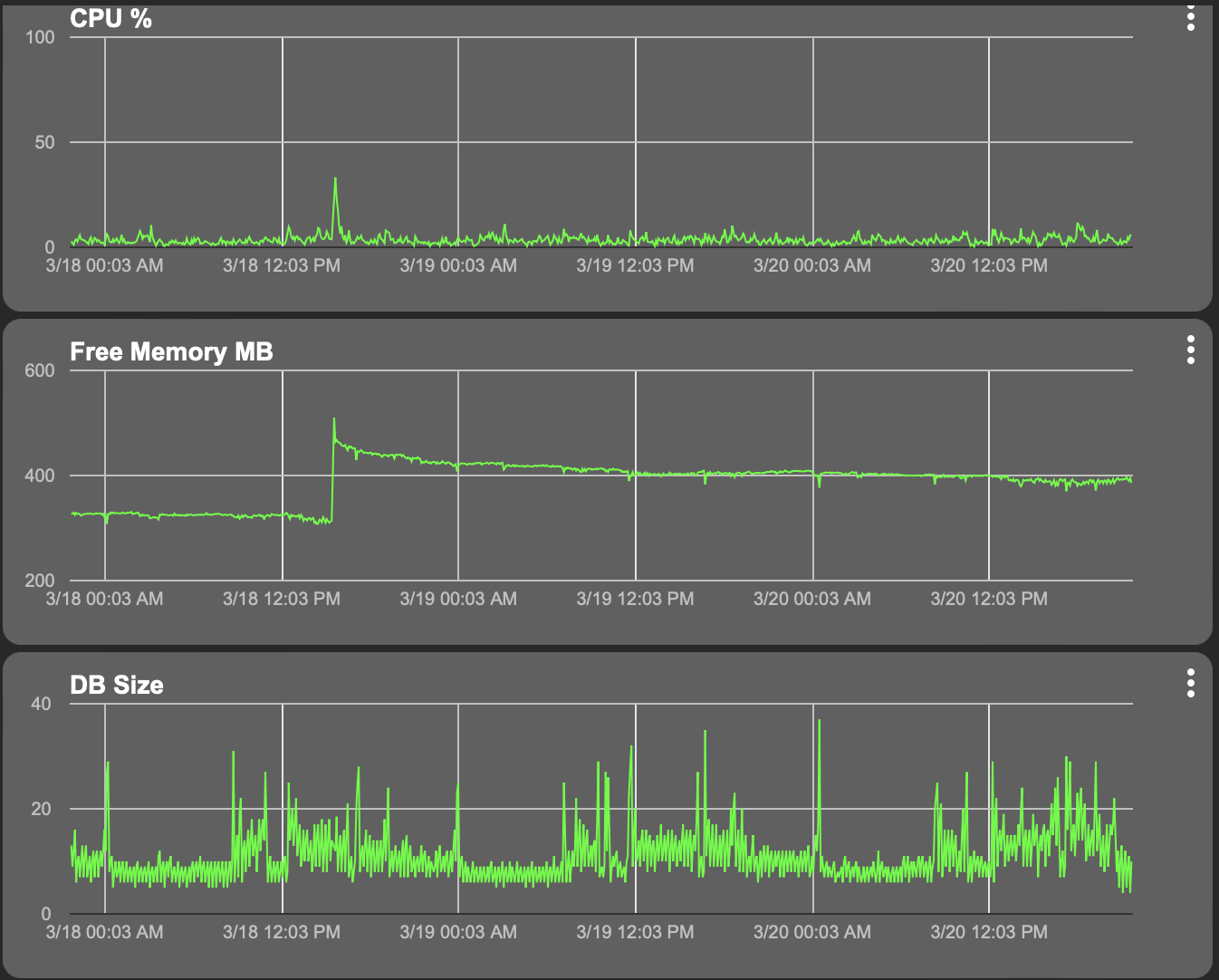Click the 600 y-axis label on Free Memory chart
Screen dimensions: 1219x980
coord(40,370)
